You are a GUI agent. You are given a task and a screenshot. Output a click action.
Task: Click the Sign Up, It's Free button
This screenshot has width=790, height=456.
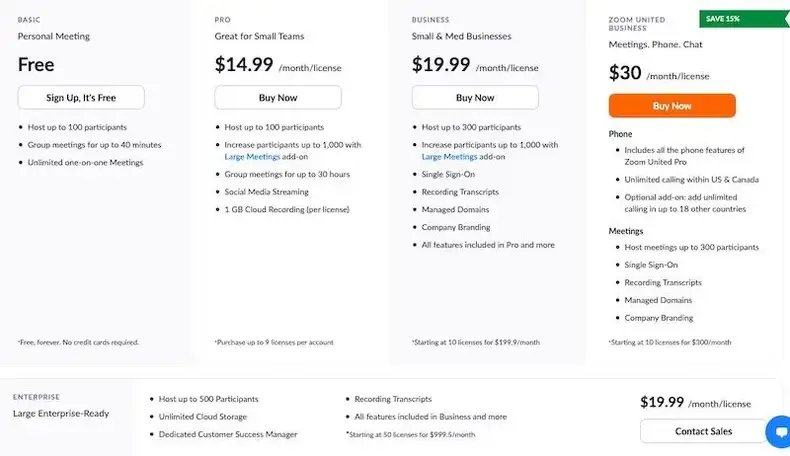(x=81, y=97)
